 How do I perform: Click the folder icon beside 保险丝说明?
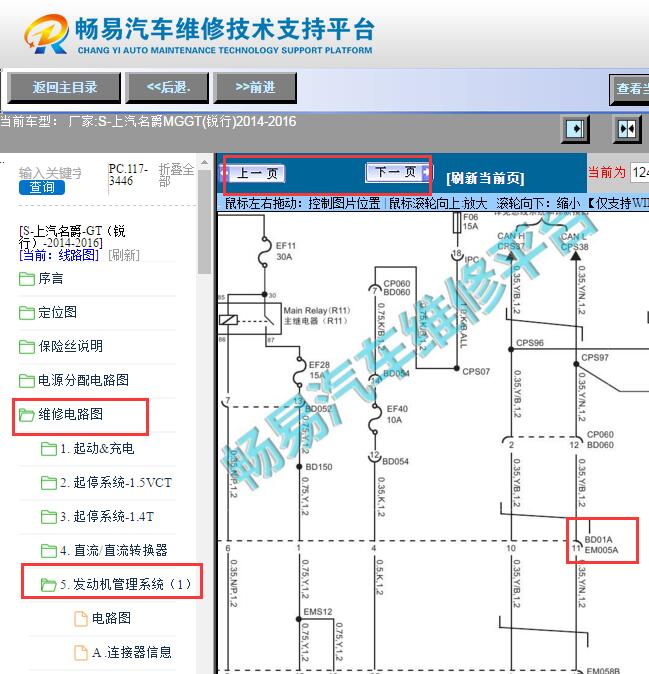(27, 347)
